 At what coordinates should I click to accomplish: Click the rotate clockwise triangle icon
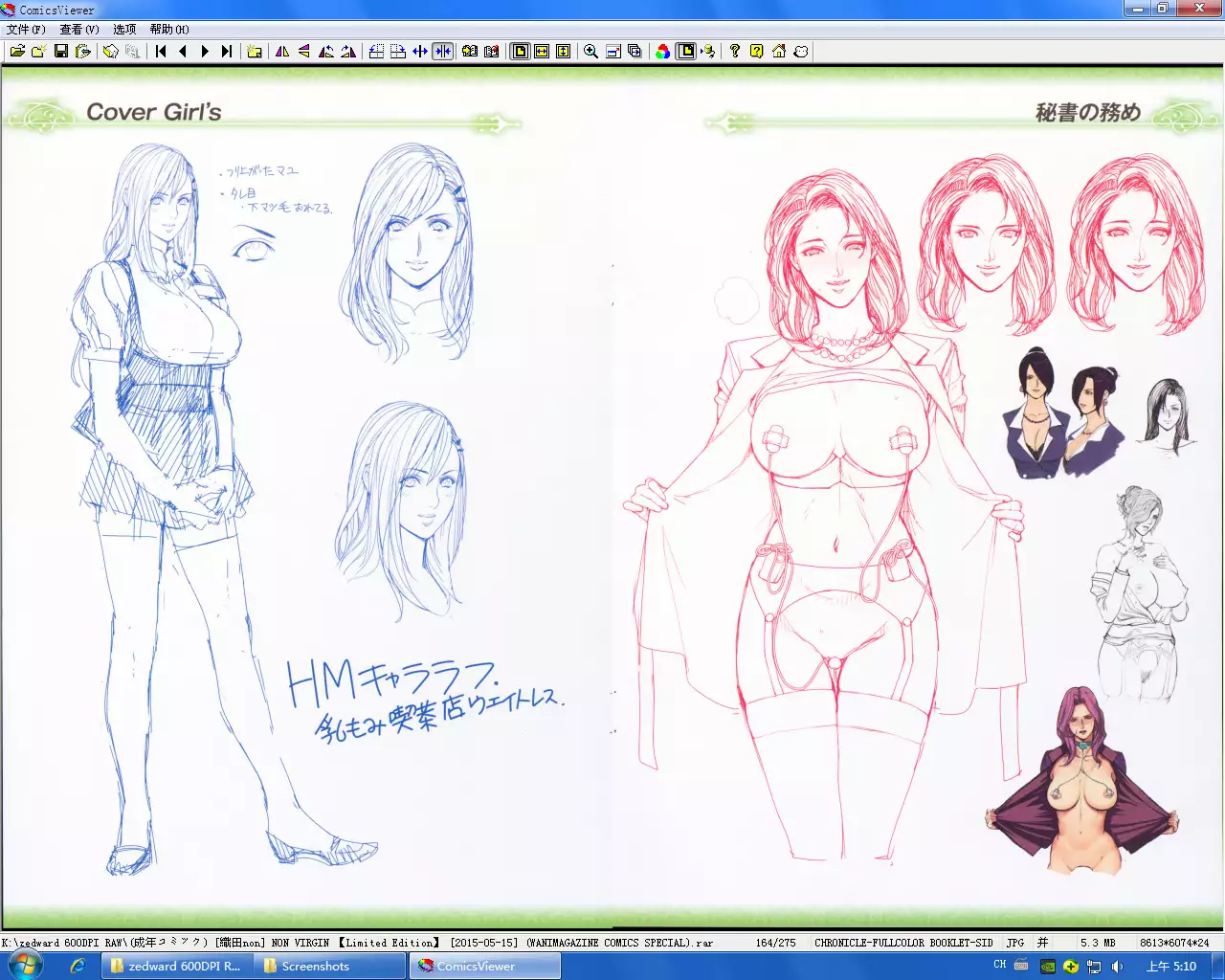[348, 52]
